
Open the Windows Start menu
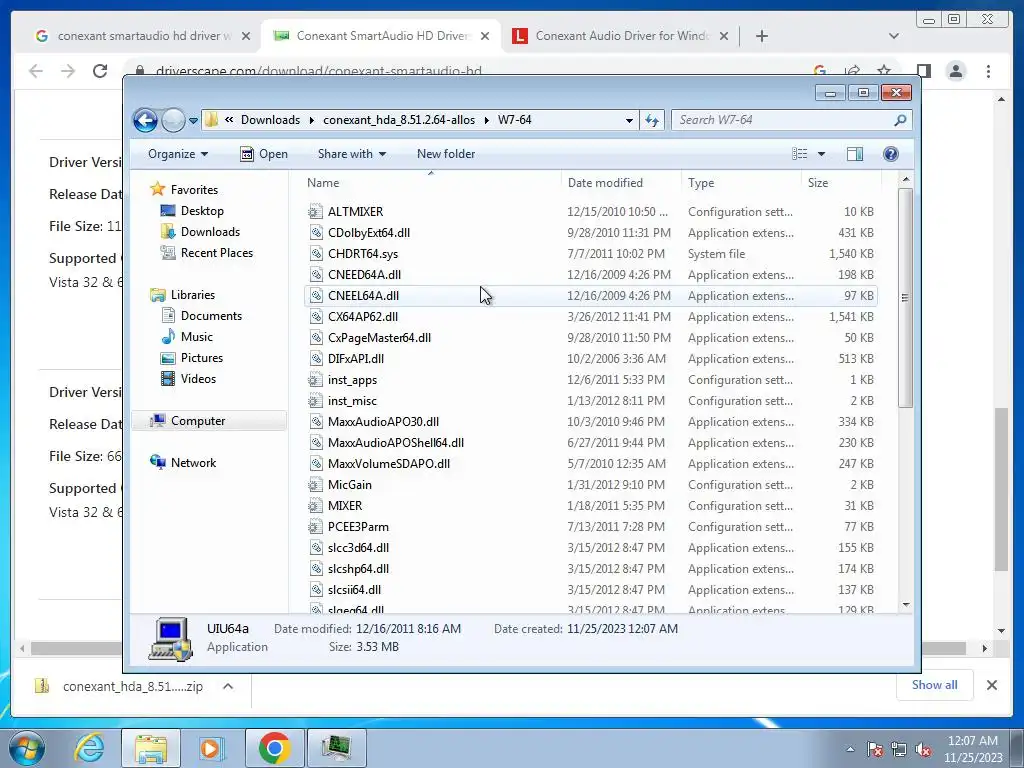coord(26,748)
